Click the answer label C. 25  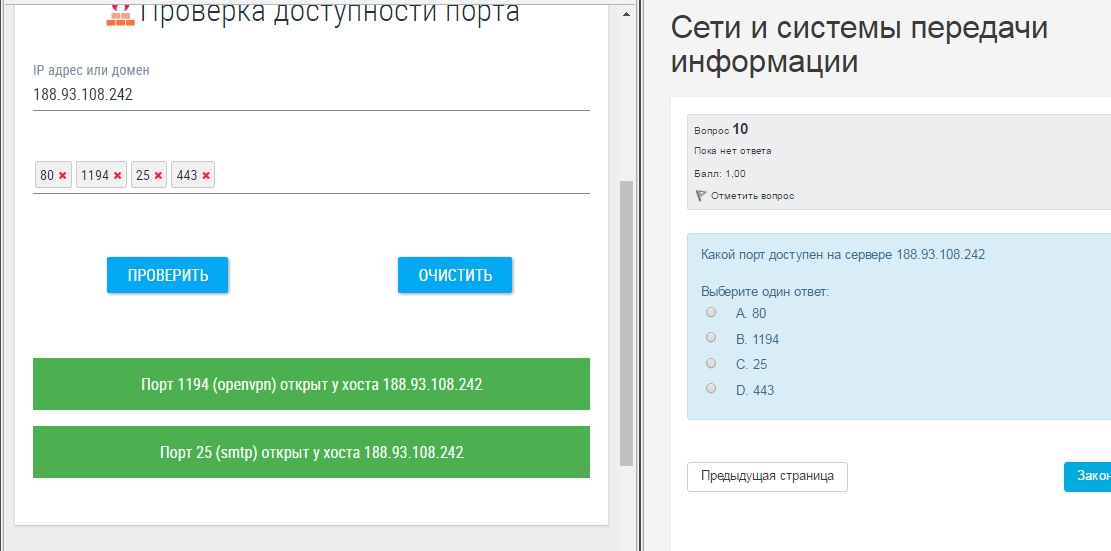pyautogui.click(x=752, y=365)
